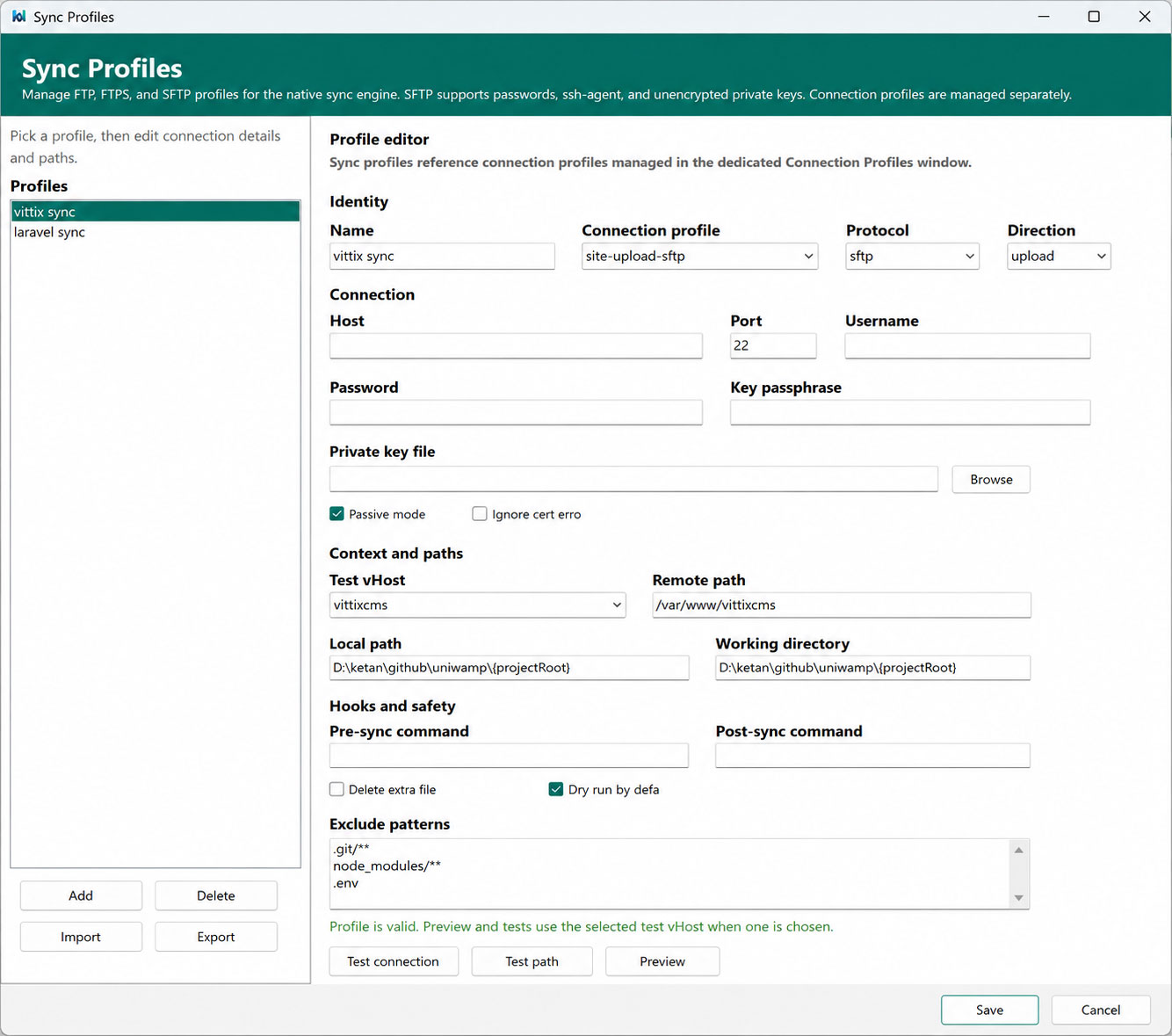The width and height of the screenshot is (1172, 1036).
Task: Click the Test connection button
Action: pos(394,961)
